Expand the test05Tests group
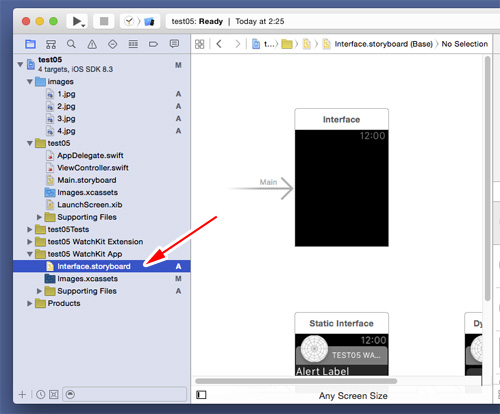500x414 pixels. coord(30,230)
